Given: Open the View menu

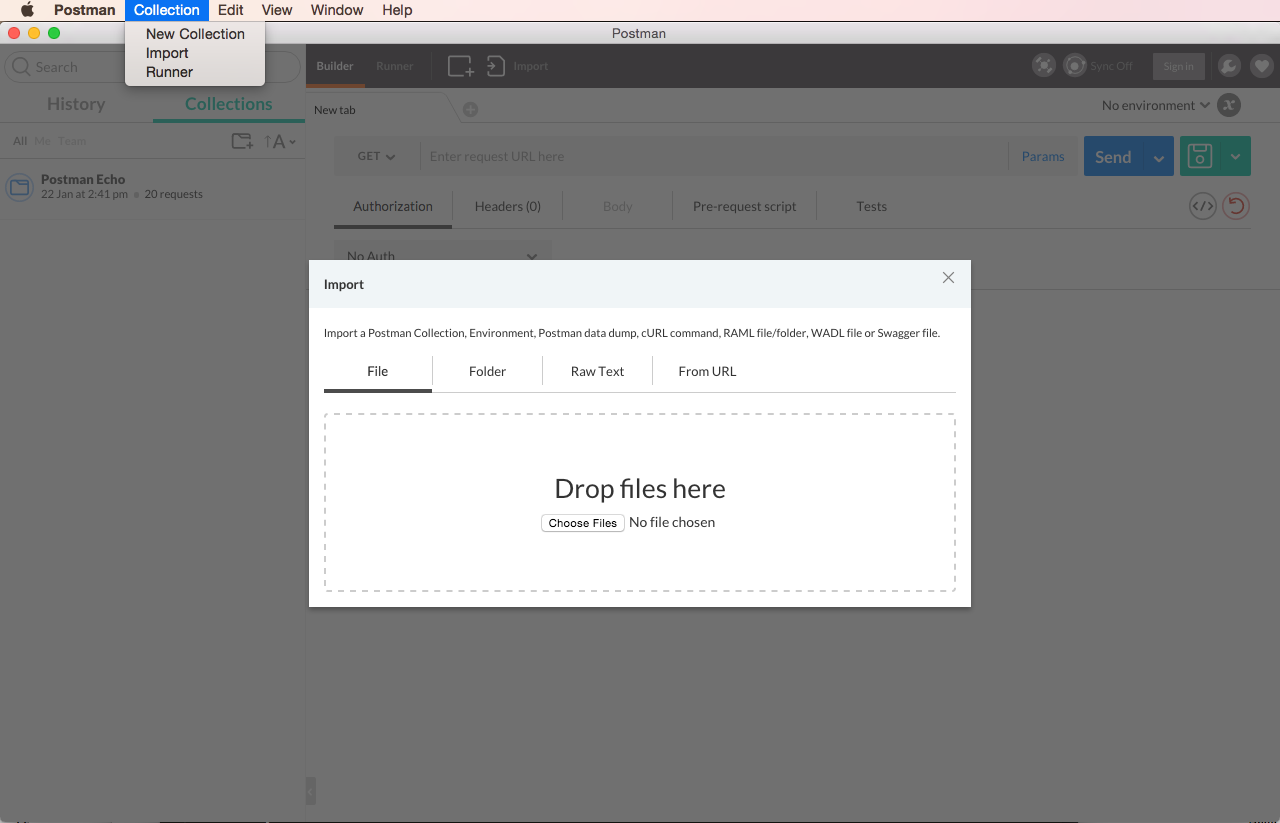Looking at the screenshot, I should [x=277, y=10].
